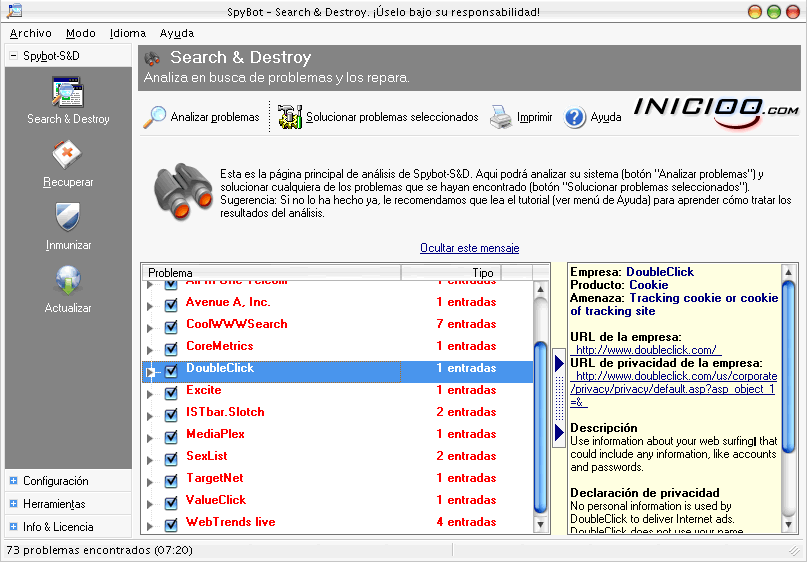Click the '4 entradas' cell of WebTrends live
Image resolution: width=807 pixels, height=563 pixels.
coord(466,522)
